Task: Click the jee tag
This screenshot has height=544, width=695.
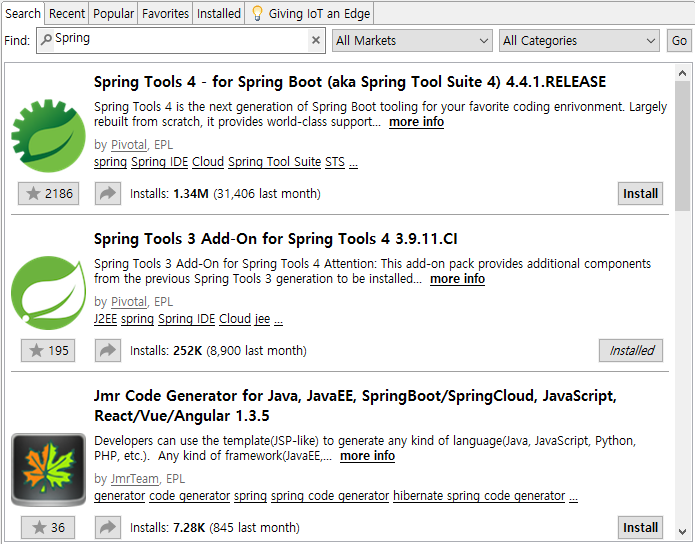Action: point(262,319)
